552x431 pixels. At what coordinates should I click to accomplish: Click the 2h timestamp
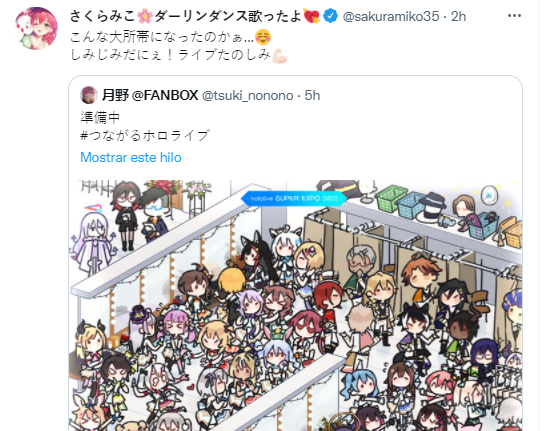click(458, 16)
